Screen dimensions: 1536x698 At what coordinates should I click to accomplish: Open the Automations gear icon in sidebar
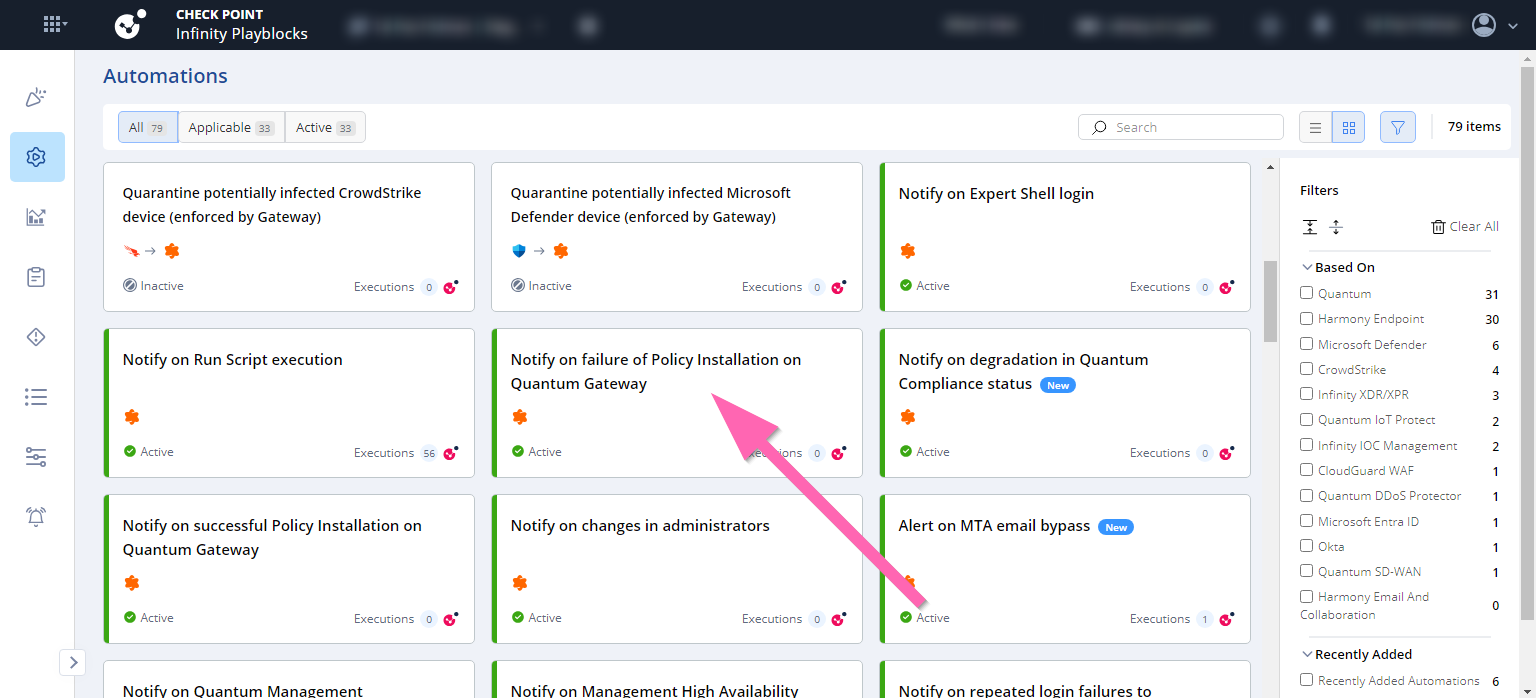tap(36, 156)
